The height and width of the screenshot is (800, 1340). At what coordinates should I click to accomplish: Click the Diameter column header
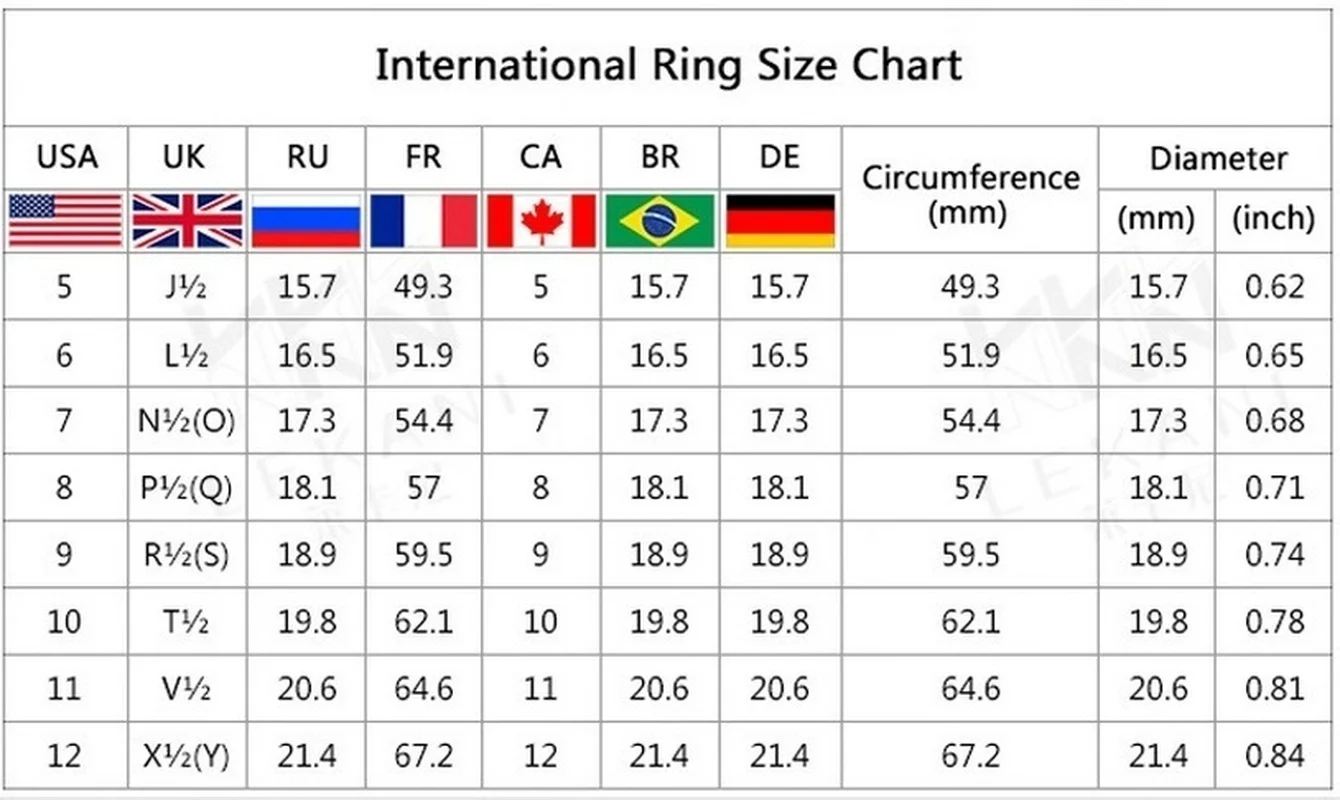click(x=1218, y=158)
